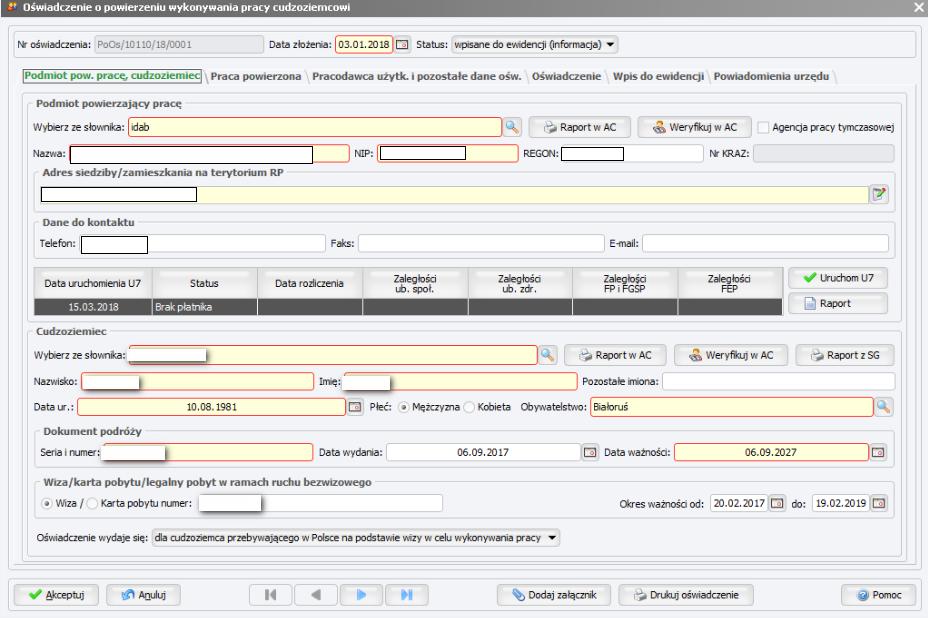Switch to Podmiot pow. pracę, cudzoziemiec tab

click(112, 76)
